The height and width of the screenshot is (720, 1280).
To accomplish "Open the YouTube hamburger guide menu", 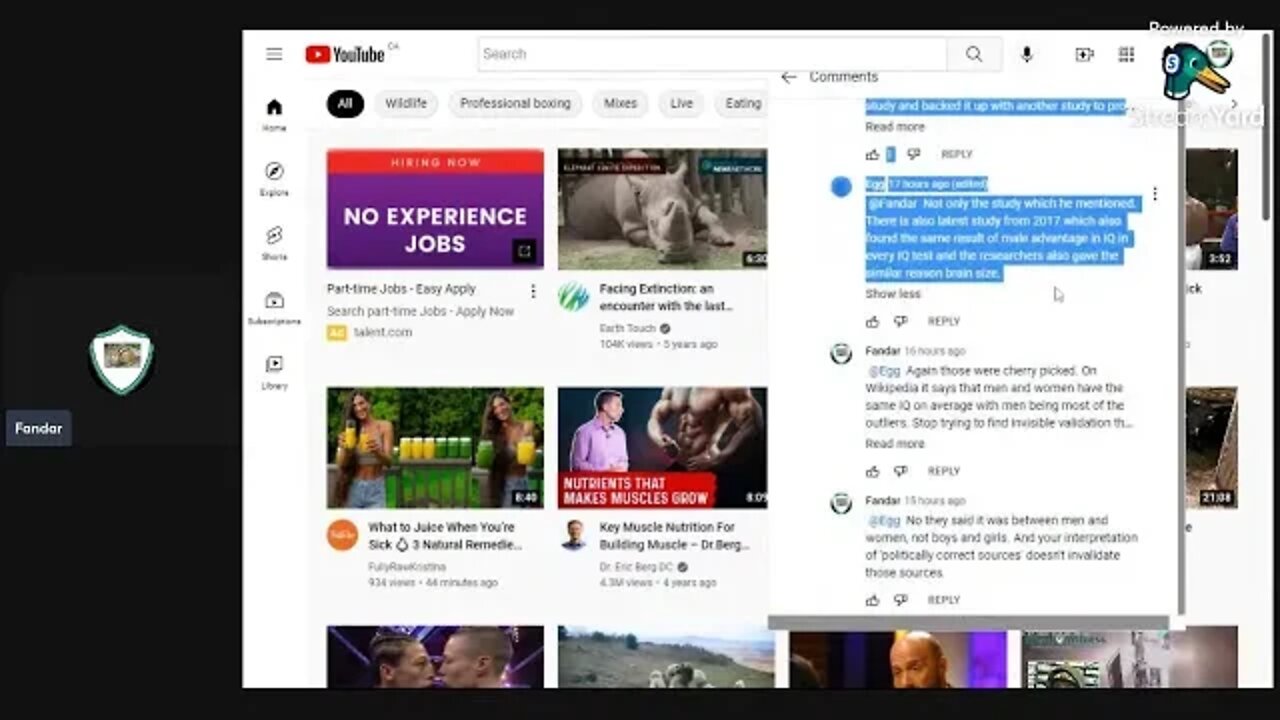I will pos(274,54).
